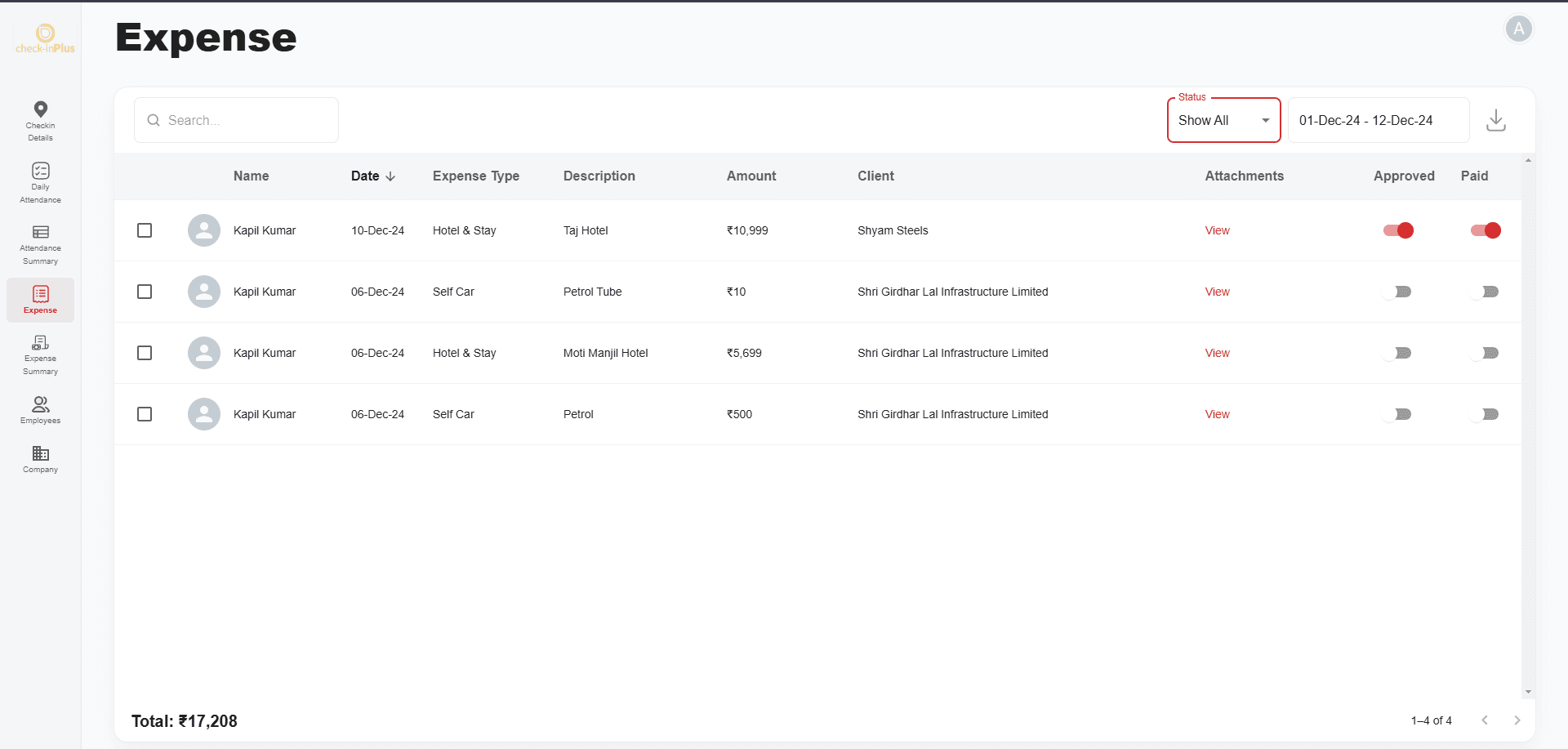Select the Expense sidebar icon
The image size is (1568, 749).
(x=40, y=300)
